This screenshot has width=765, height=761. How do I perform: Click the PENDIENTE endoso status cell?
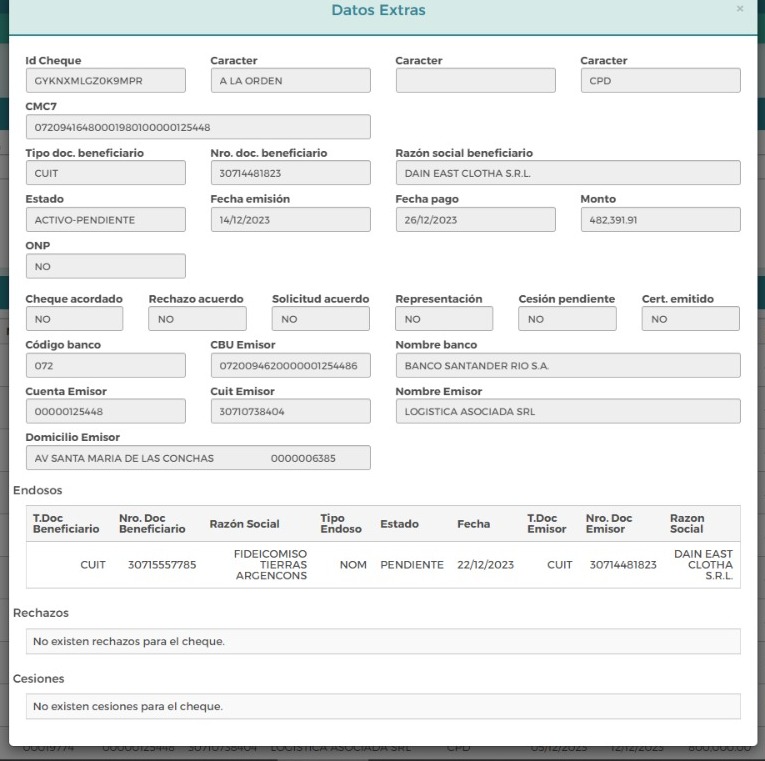coord(412,564)
